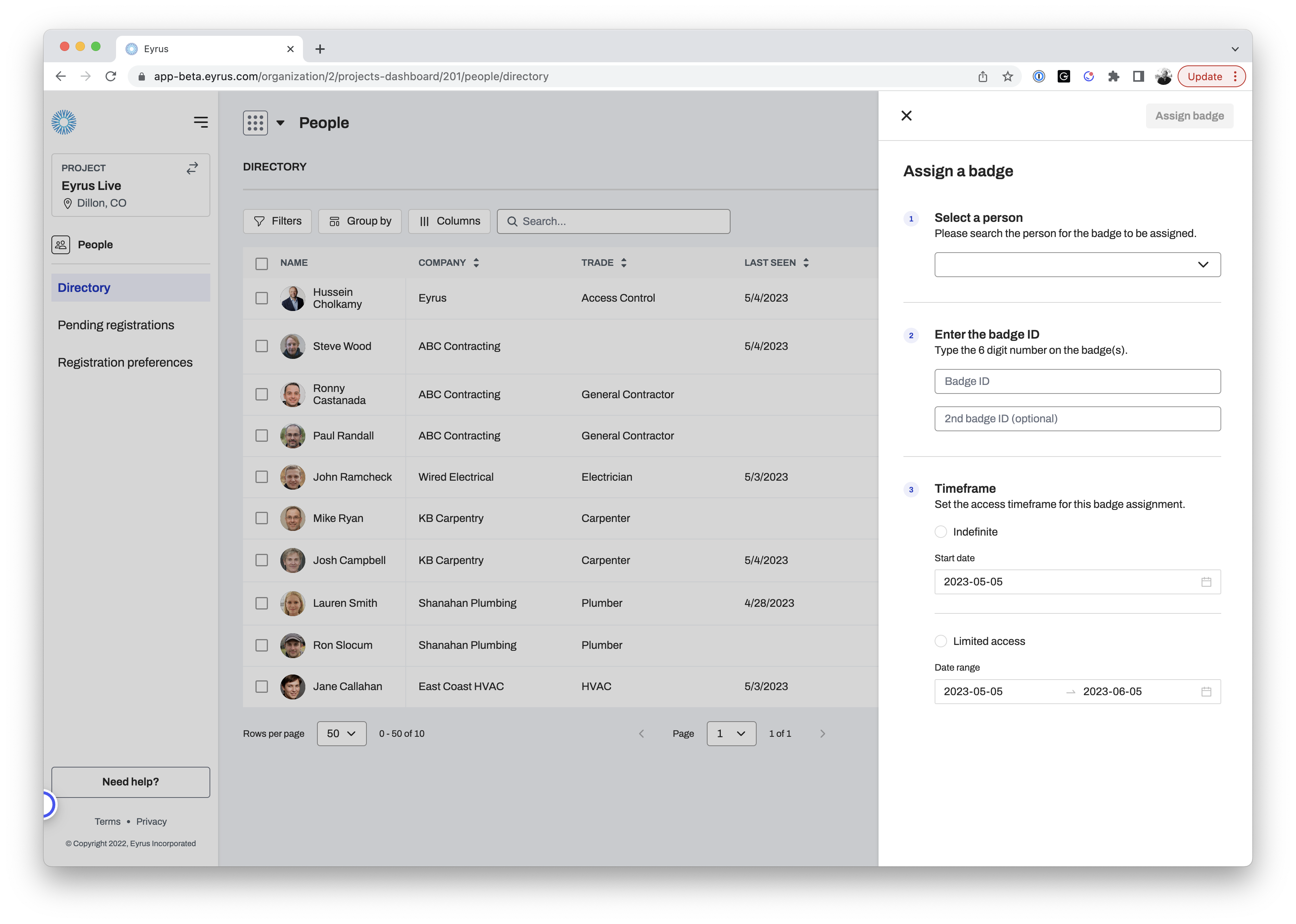Open the Rows per page 50 dropdown
Screen dimensions: 1296x924
click(x=342, y=734)
